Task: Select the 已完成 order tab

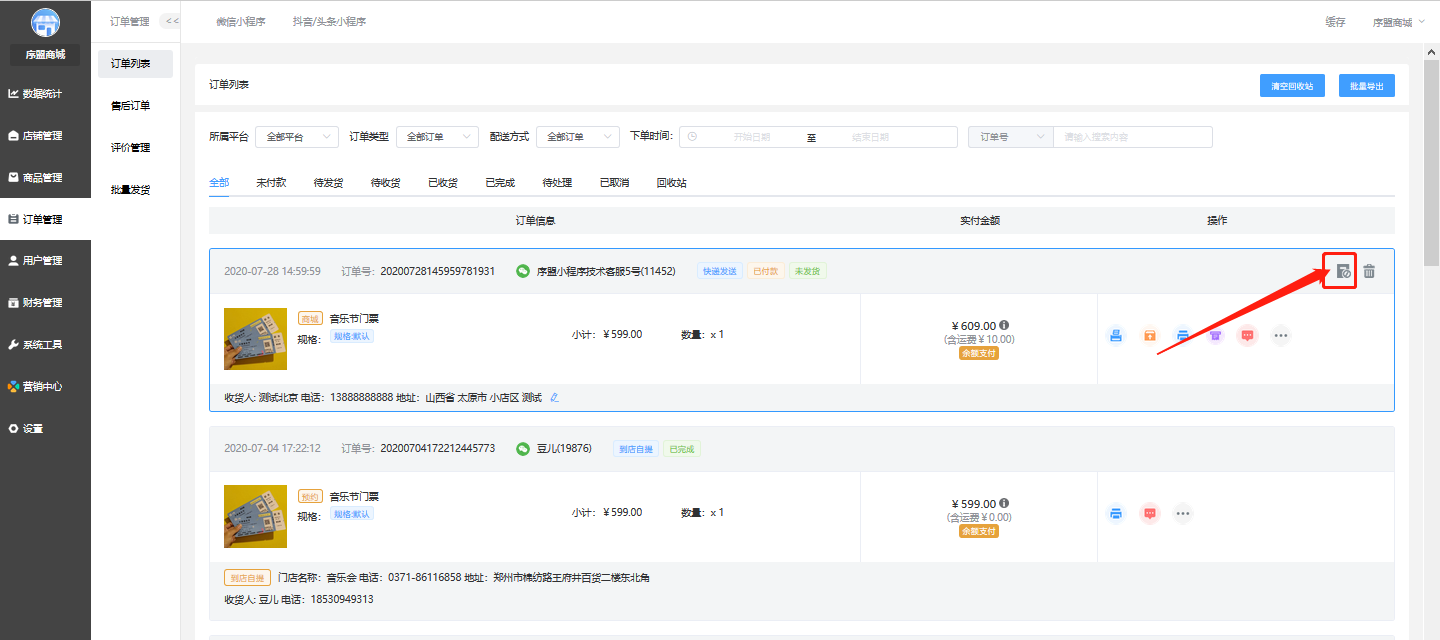Action: click(500, 183)
